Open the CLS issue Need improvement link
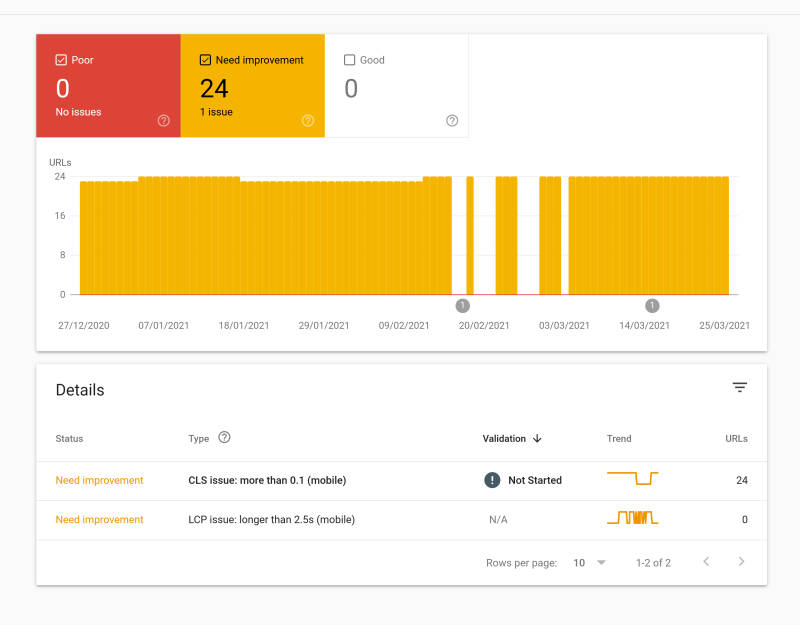Image resolution: width=800 pixels, height=625 pixels. 99,480
